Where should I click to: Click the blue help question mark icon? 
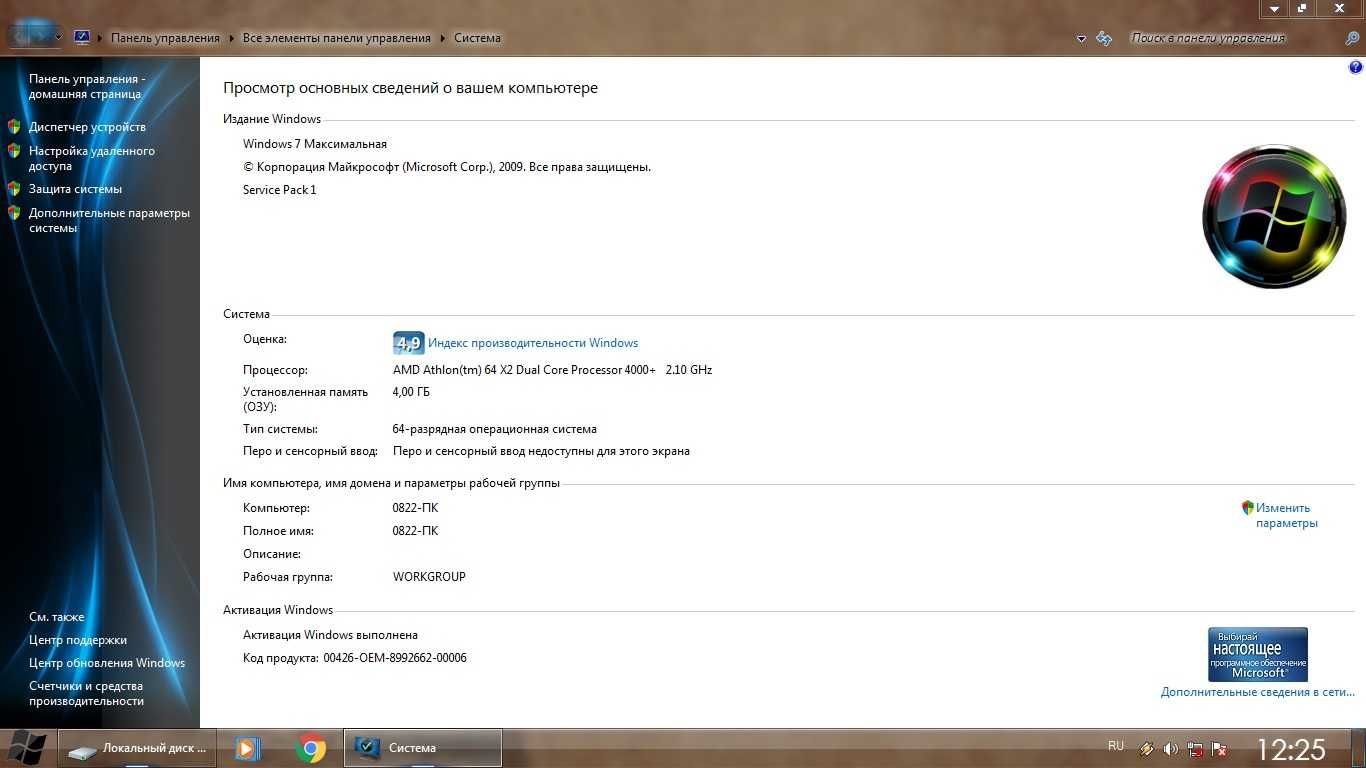(1356, 68)
